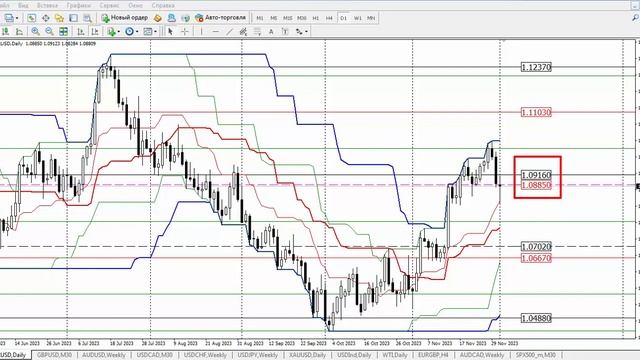The width and height of the screenshot is (640, 360).
Task: Open the Справка menu
Action: click(163, 6)
